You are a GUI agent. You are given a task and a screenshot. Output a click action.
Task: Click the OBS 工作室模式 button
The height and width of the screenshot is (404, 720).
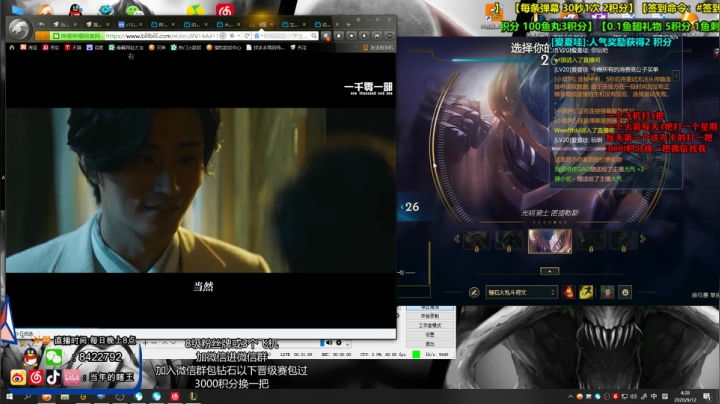[430, 325]
